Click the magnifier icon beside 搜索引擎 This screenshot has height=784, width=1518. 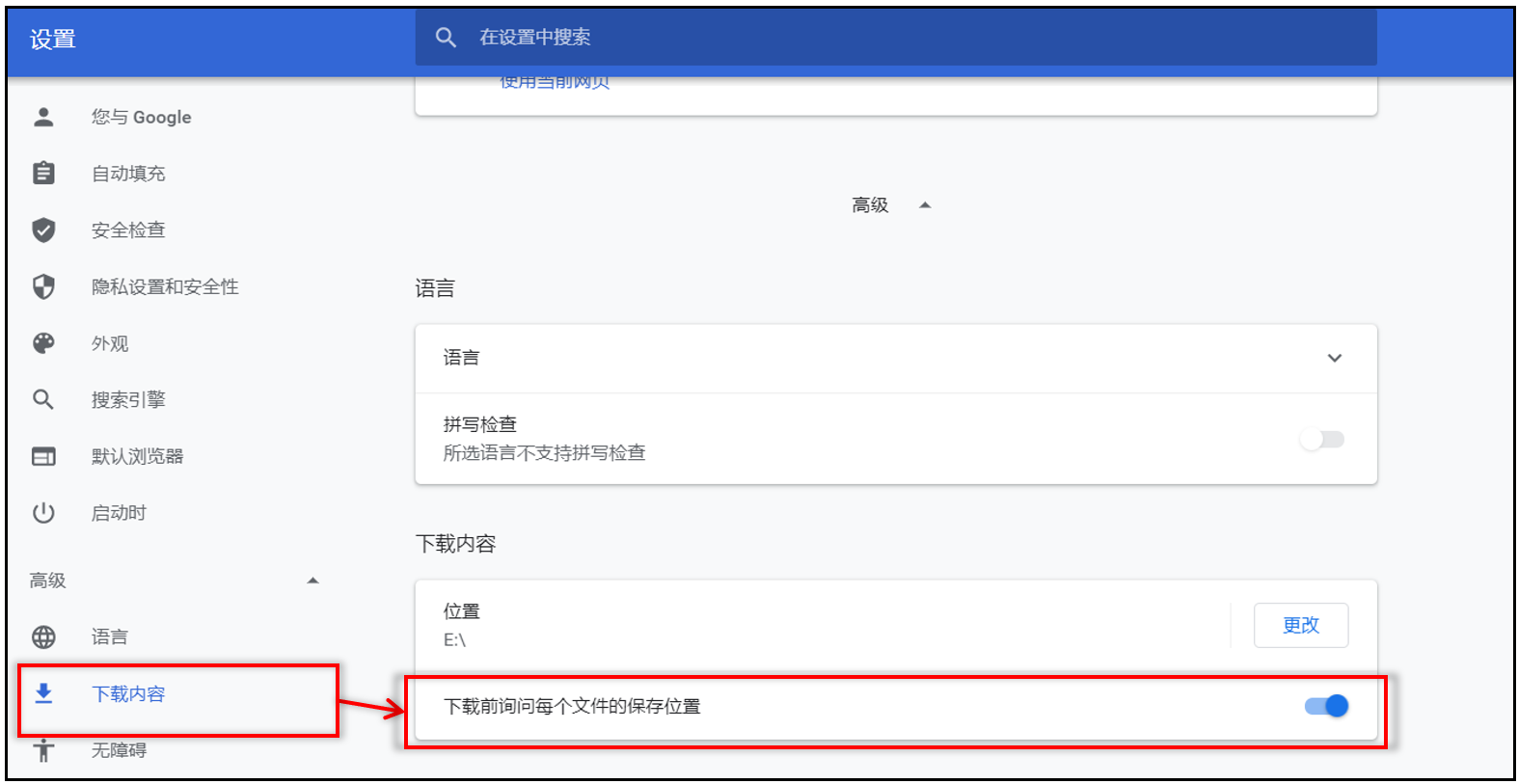click(x=43, y=399)
